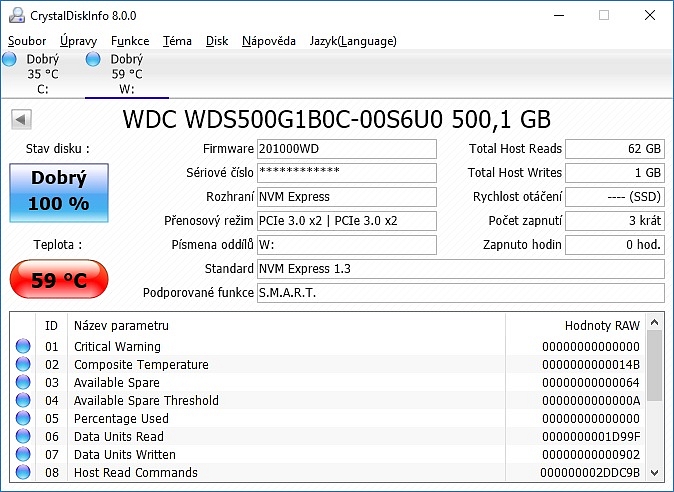The image size is (674, 492).
Task: Open the Jazyk(Language) menu
Action: click(353, 41)
